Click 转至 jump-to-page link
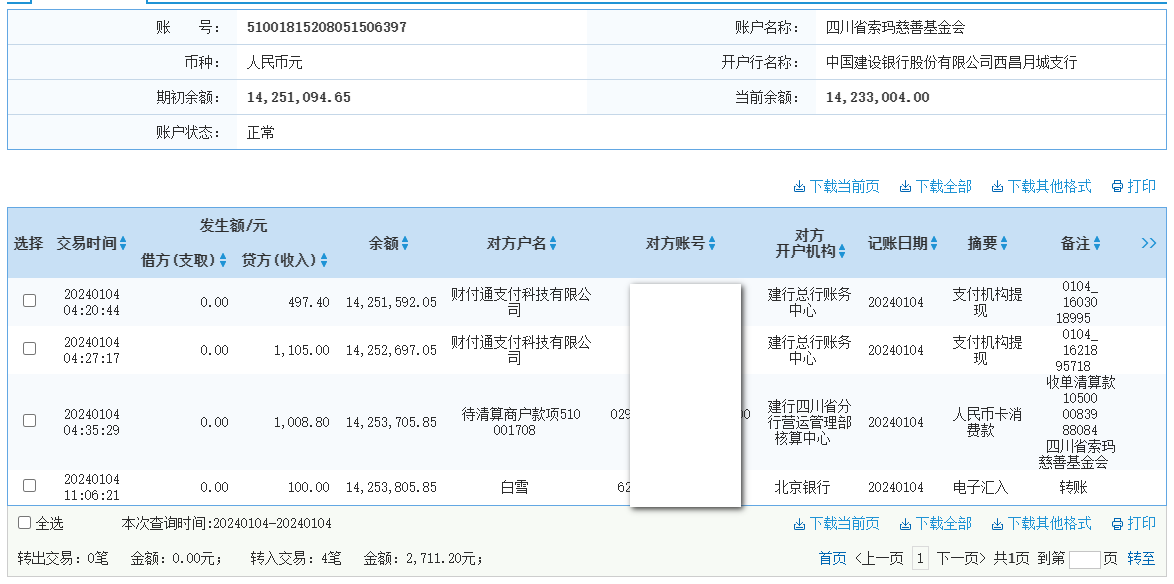This screenshot has height=584, width=1174. 1141,559
